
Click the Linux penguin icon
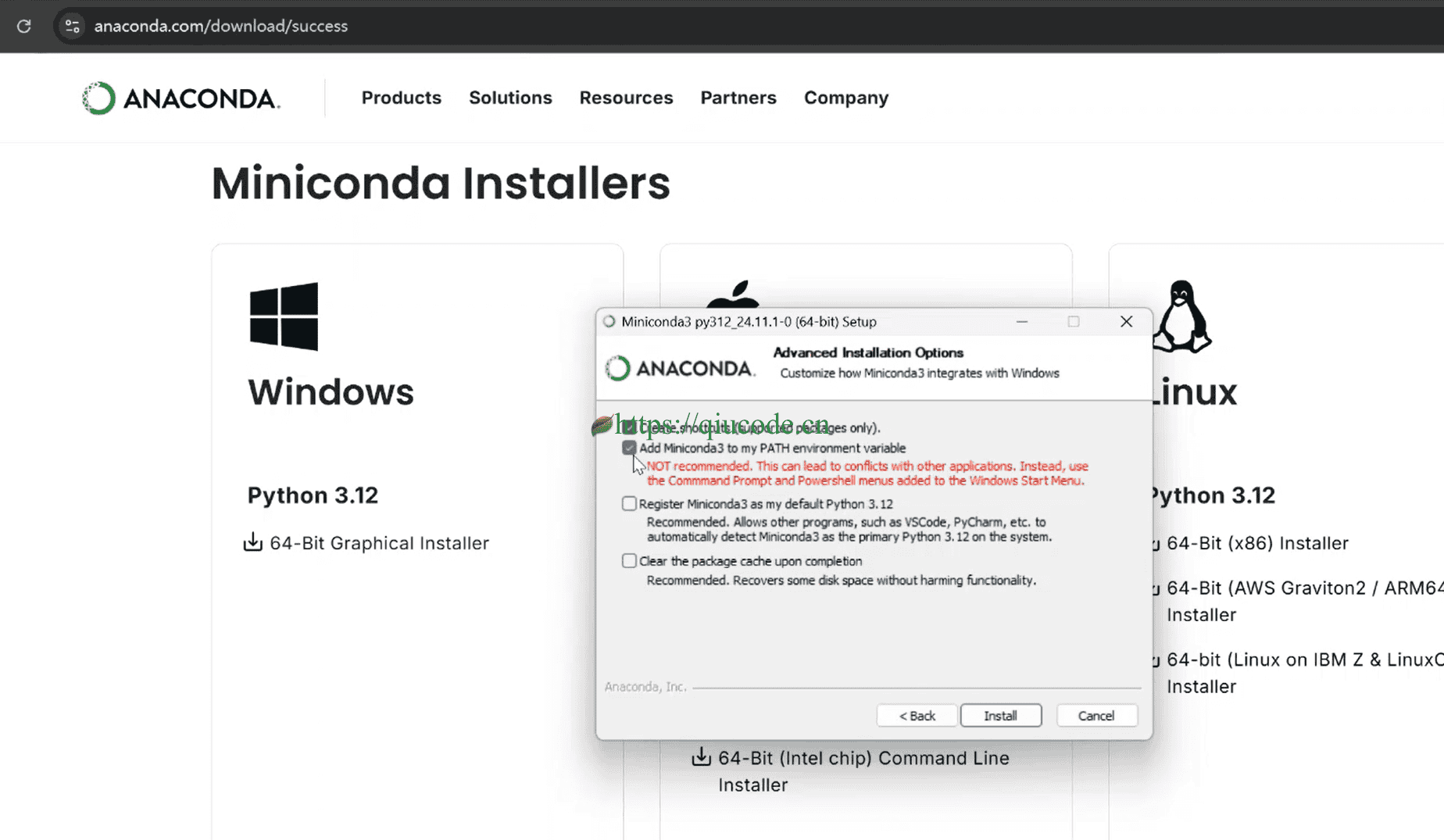pyautogui.click(x=1181, y=316)
